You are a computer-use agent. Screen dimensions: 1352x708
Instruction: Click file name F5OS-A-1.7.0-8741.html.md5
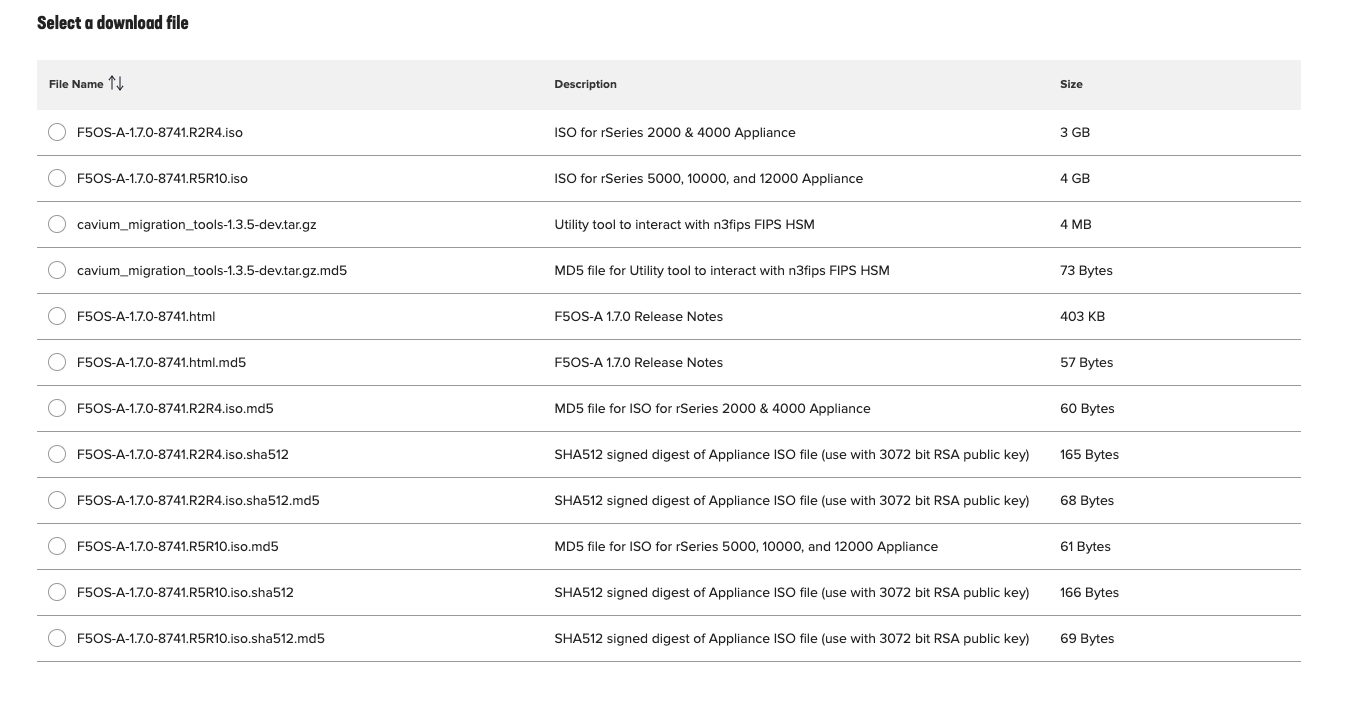point(162,362)
